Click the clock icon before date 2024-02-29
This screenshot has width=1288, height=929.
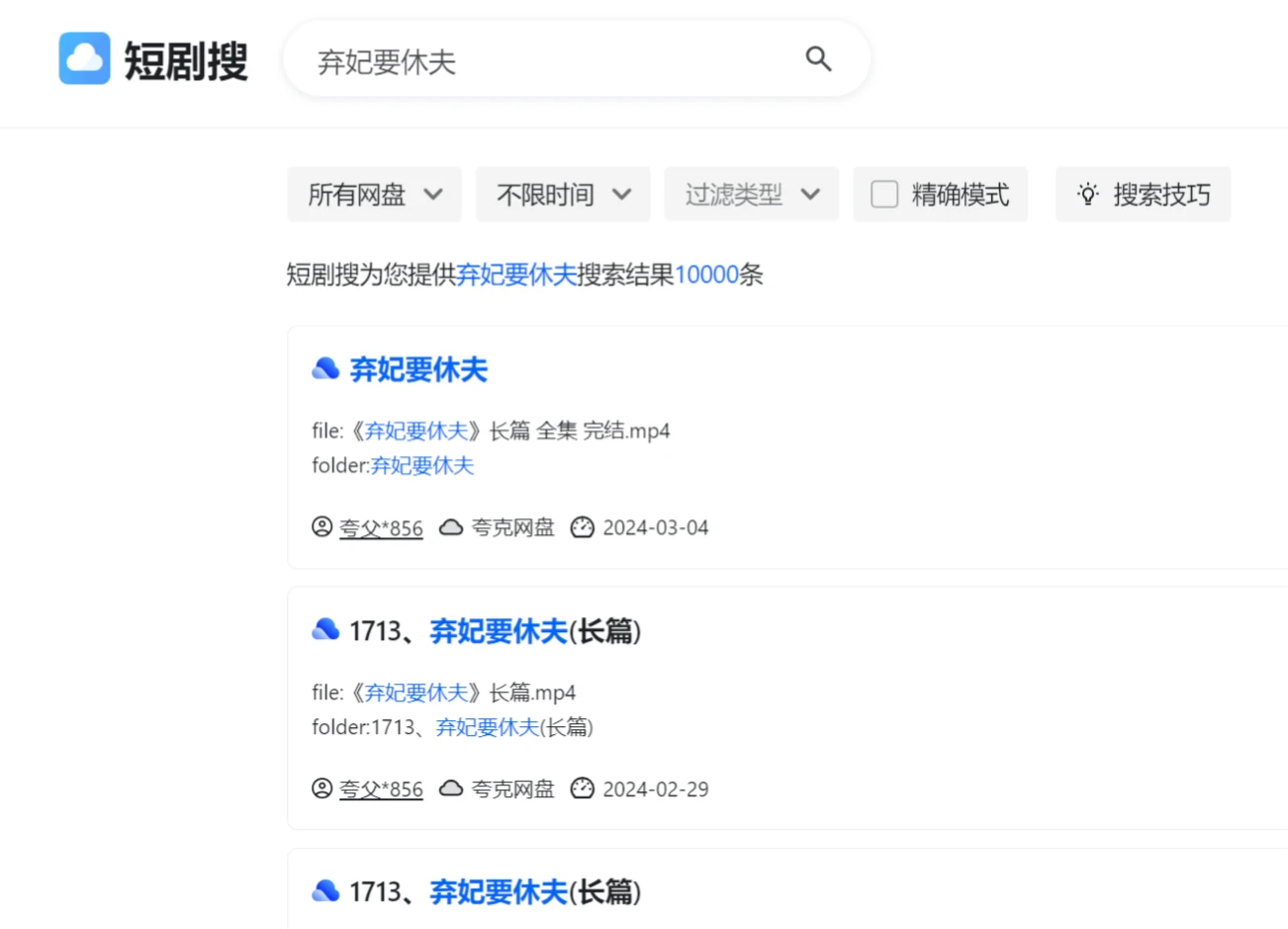click(x=583, y=789)
